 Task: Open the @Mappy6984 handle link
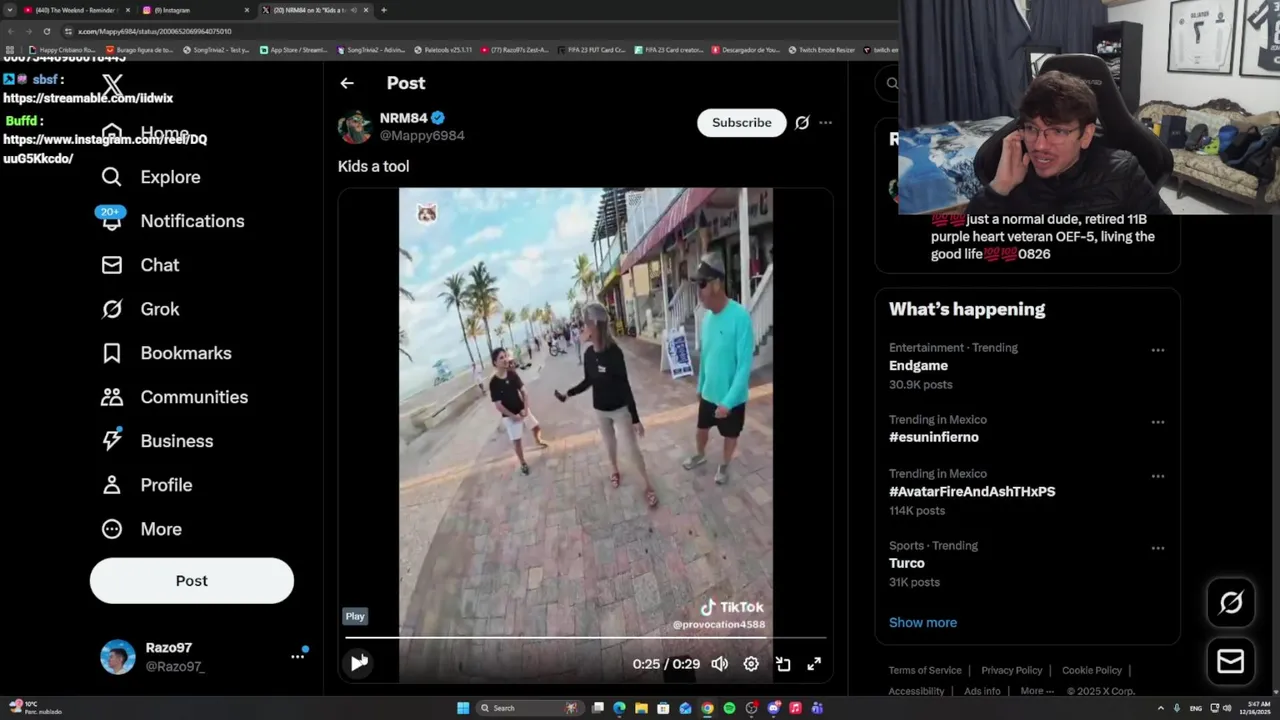(422, 135)
